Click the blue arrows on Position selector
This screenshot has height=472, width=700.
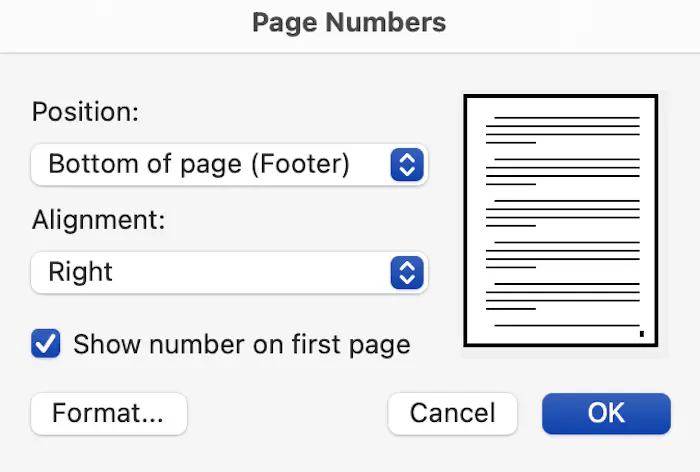[x=406, y=164]
